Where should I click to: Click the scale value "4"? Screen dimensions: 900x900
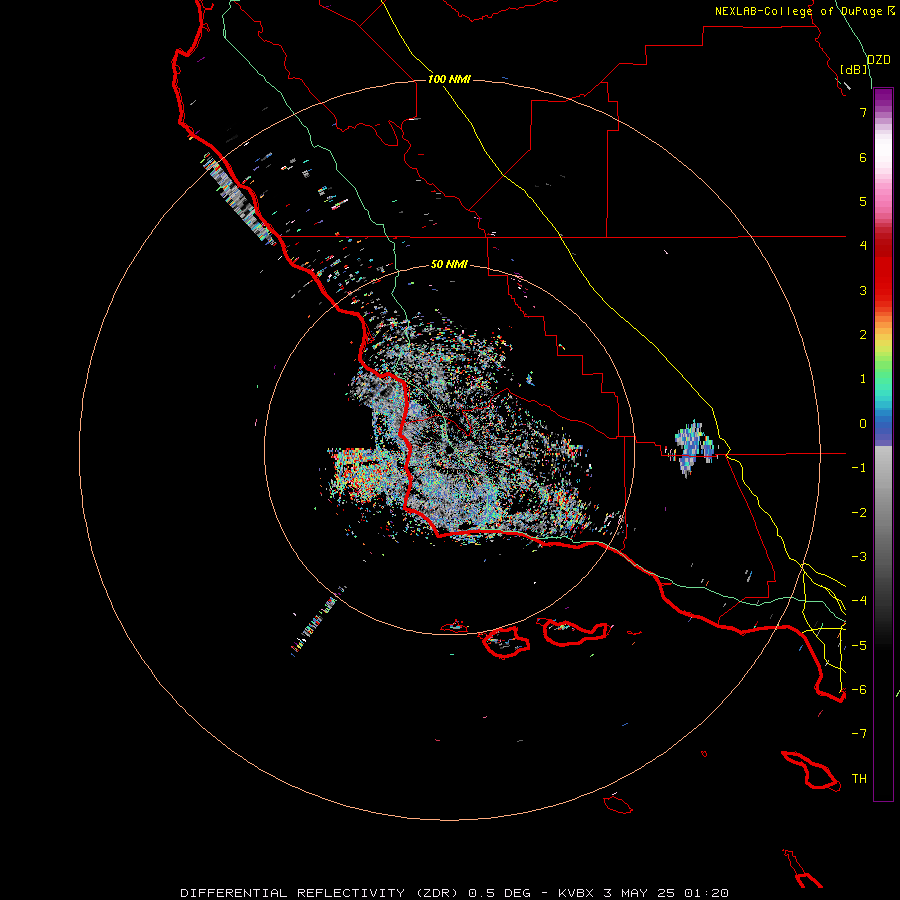click(x=863, y=246)
